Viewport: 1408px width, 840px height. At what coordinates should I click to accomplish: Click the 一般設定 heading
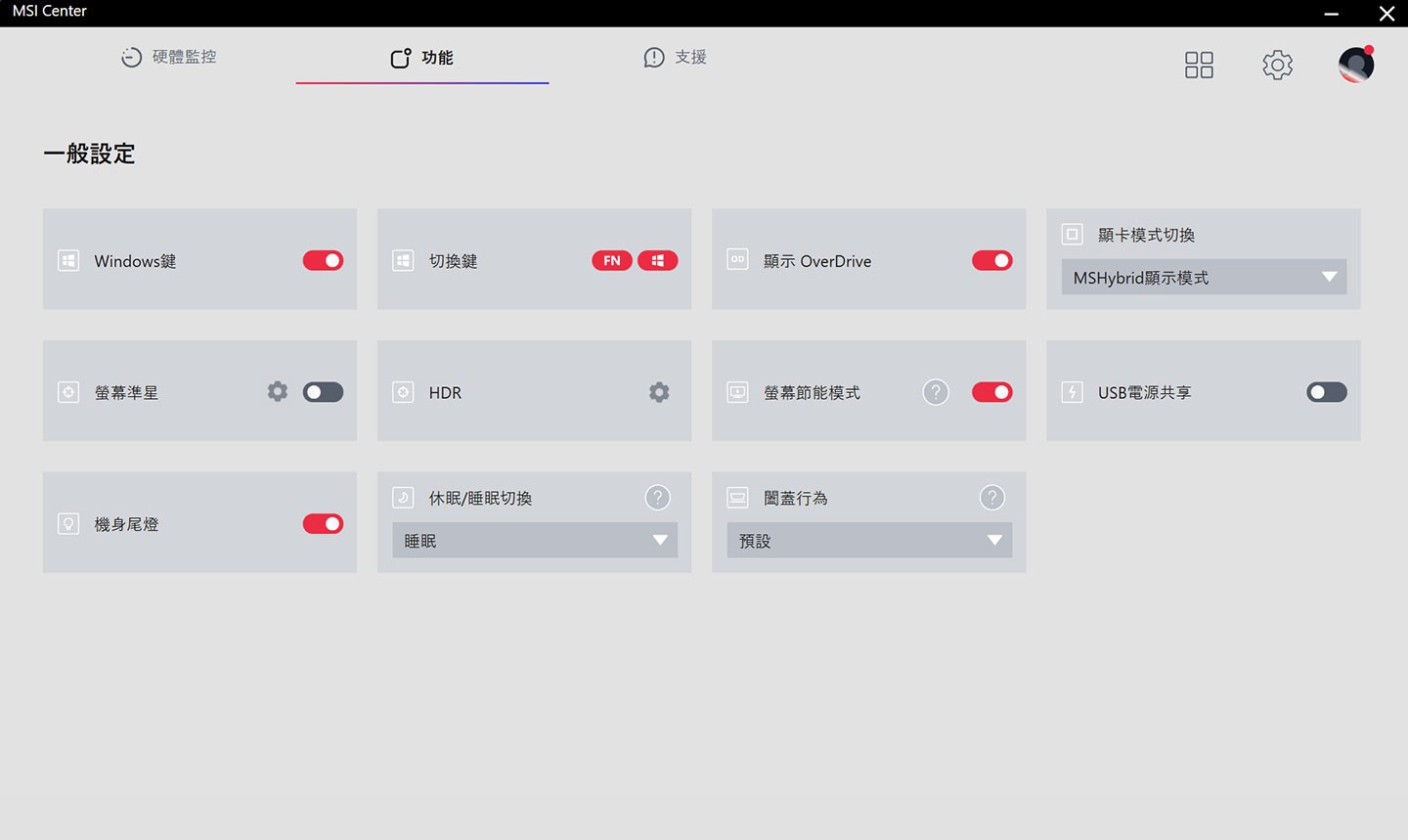tap(89, 154)
